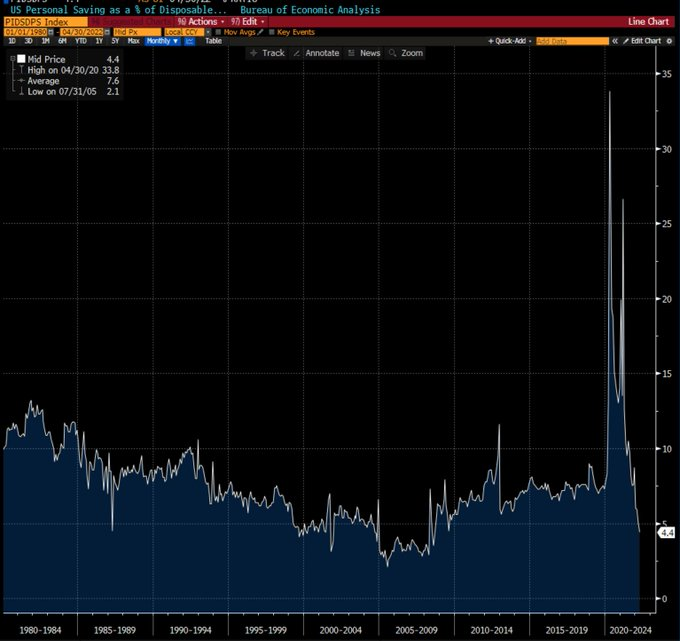Select the 1D range tab
Screen dimensions: 680x641
12,41
